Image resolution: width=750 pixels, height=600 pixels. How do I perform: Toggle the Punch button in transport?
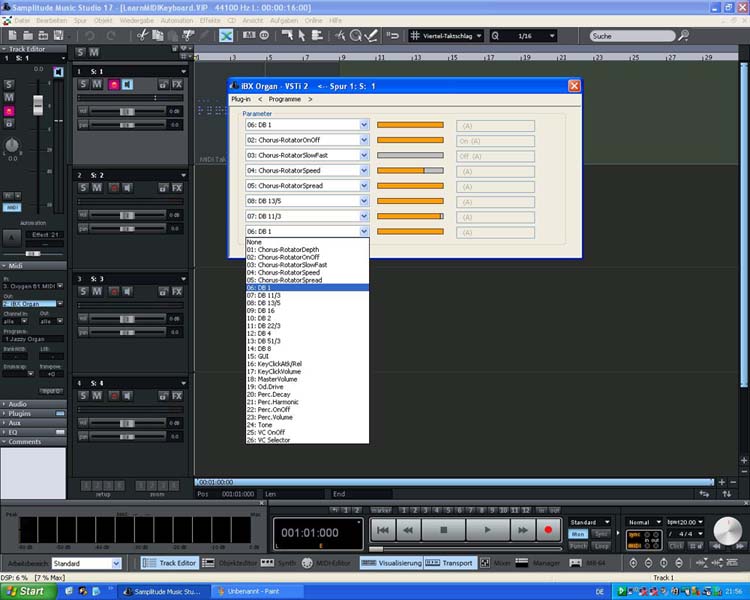[x=578, y=546]
